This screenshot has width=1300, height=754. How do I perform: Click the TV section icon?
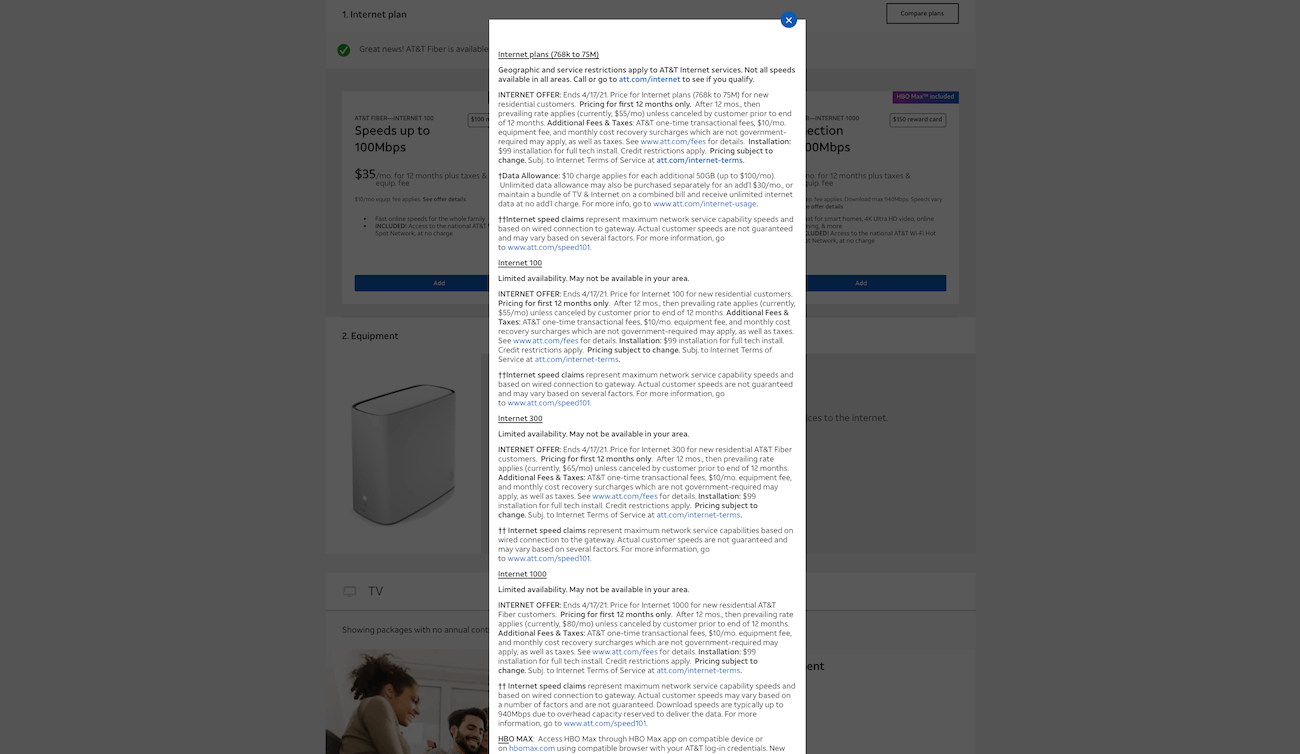click(x=349, y=591)
